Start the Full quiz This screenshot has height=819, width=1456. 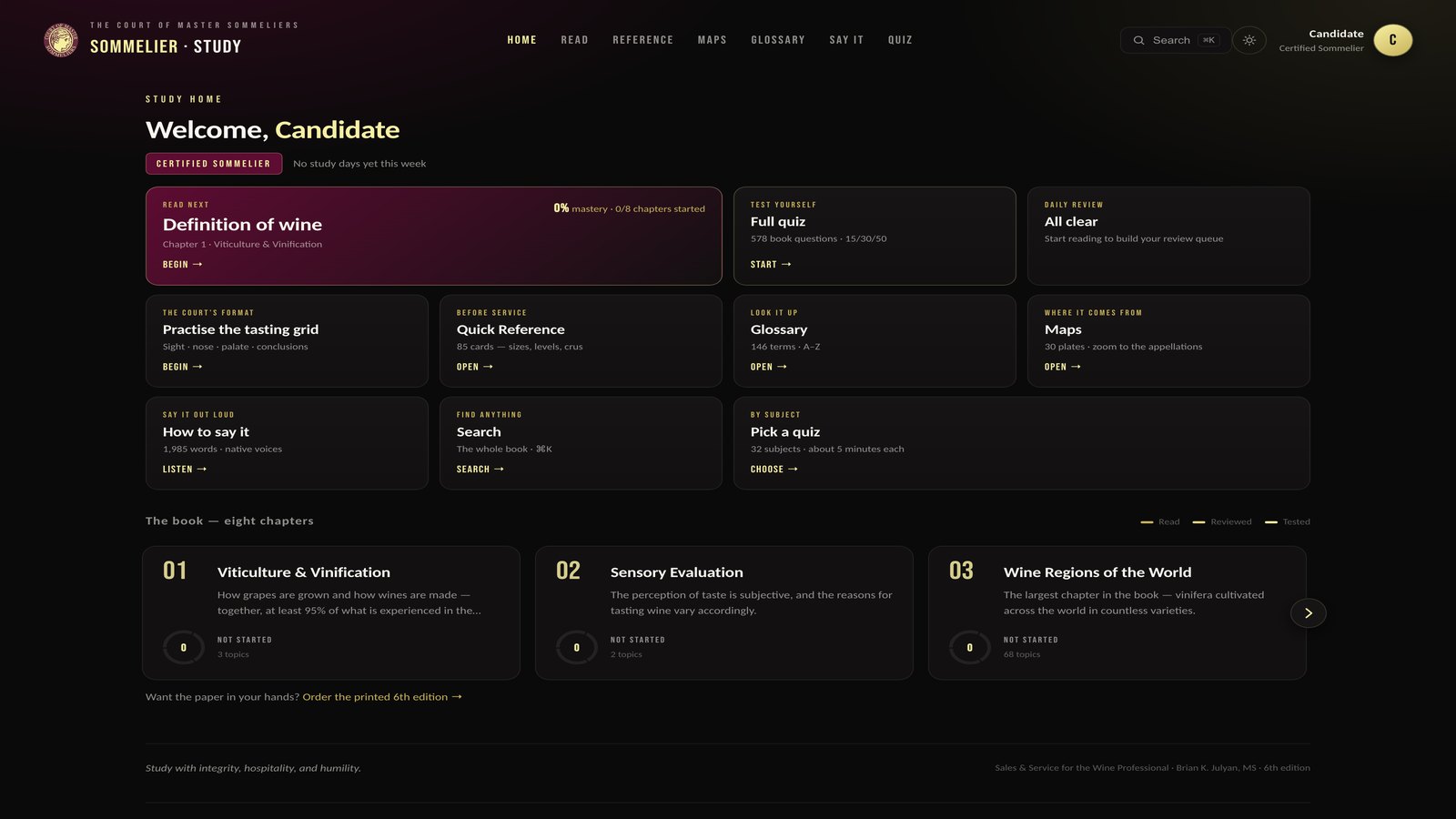click(771, 265)
